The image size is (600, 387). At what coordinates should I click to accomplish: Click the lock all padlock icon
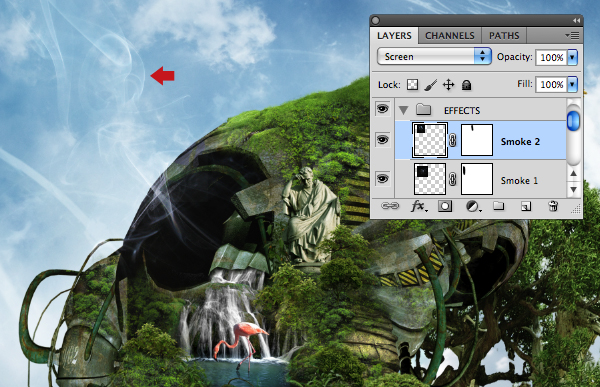tap(466, 85)
